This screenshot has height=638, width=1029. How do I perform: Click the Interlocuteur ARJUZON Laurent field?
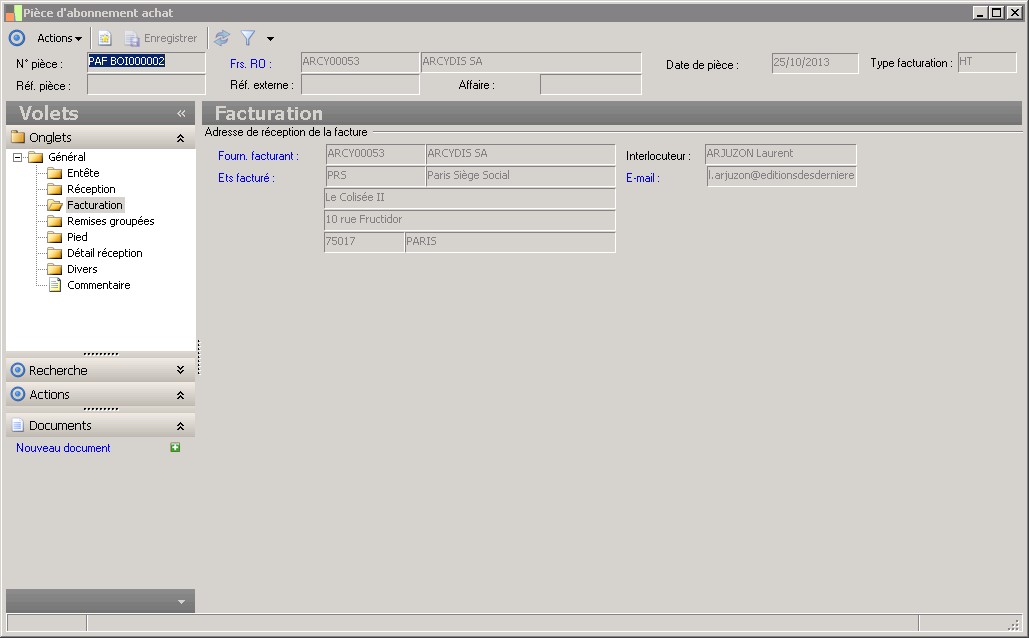tap(781, 154)
